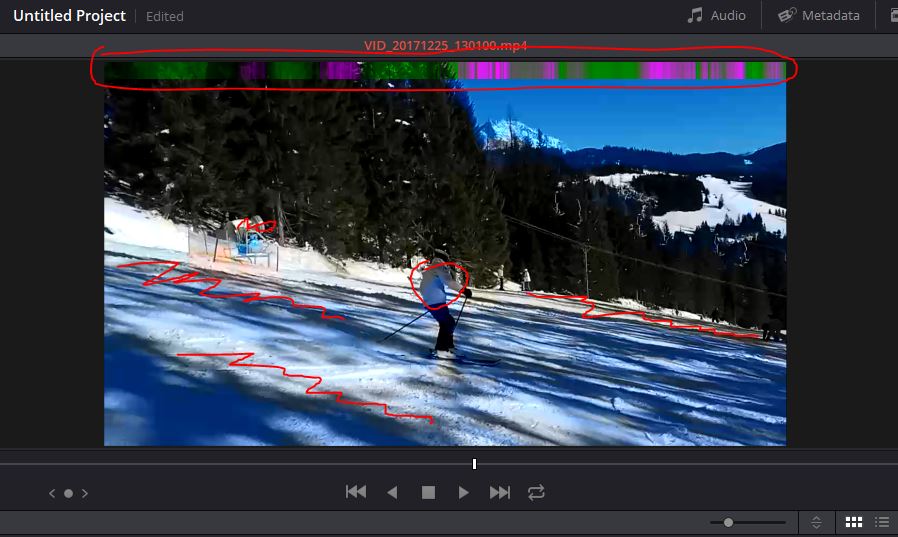898x537 pixels.
Task: Switch to thumbnail grid view
Action: click(x=854, y=522)
